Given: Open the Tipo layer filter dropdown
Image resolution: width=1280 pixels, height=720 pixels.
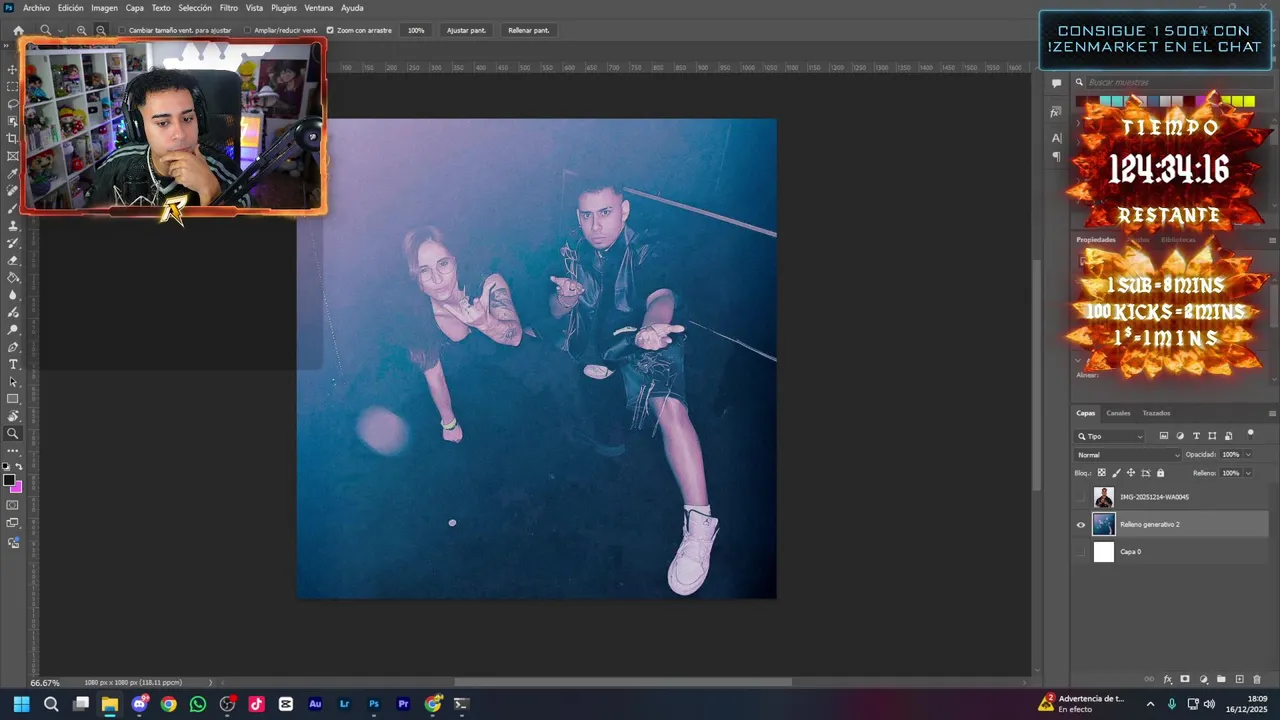Looking at the screenshot, I should pyautogui.click(x=1110, y=436).
